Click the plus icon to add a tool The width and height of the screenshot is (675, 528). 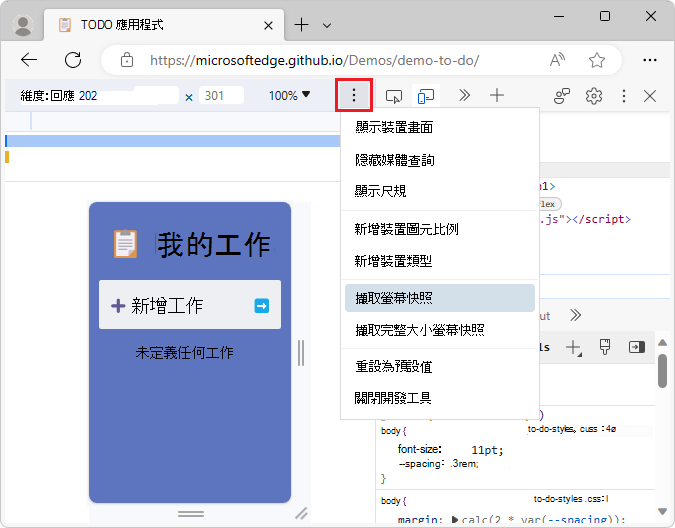click(497, 95)
